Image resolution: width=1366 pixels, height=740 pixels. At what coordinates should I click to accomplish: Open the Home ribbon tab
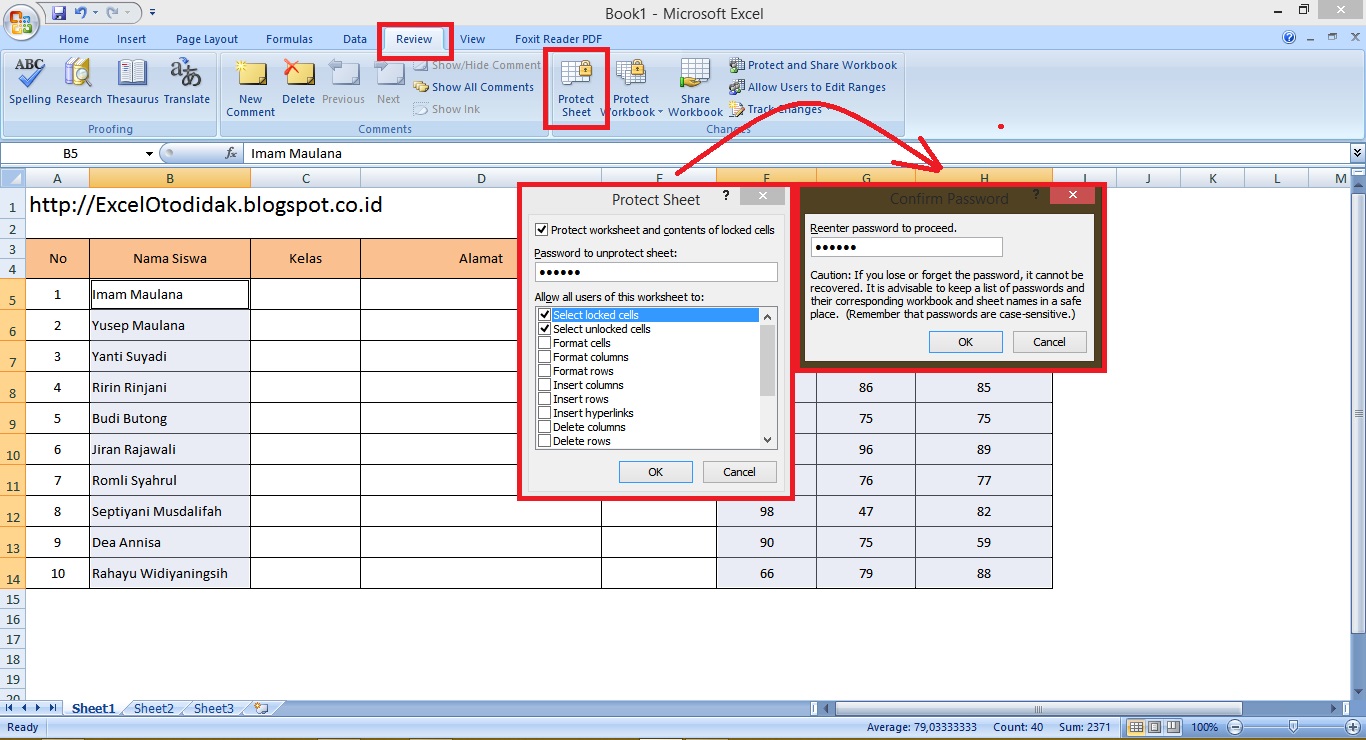(74, 39)
